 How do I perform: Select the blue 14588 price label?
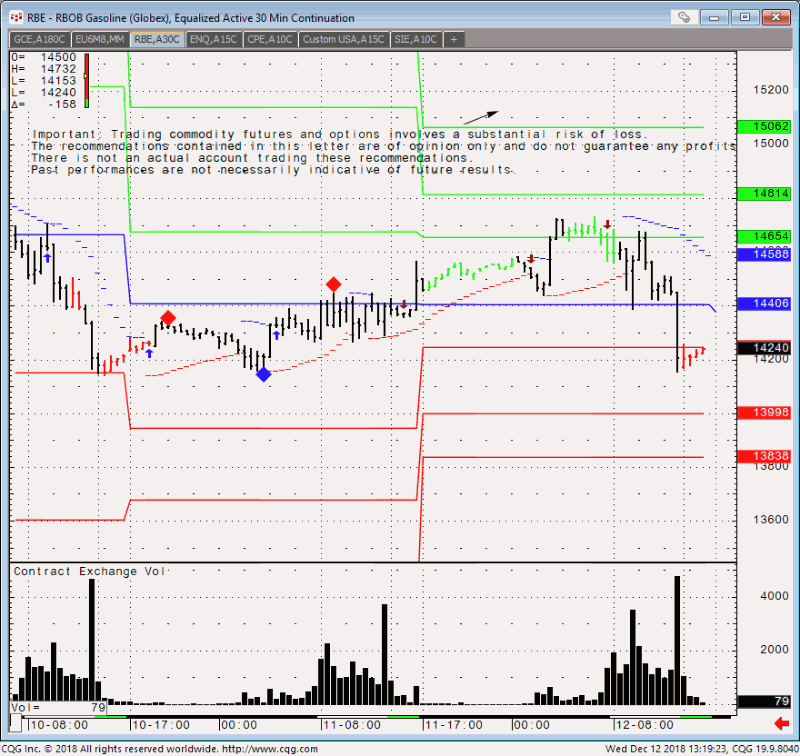(764, 254)
